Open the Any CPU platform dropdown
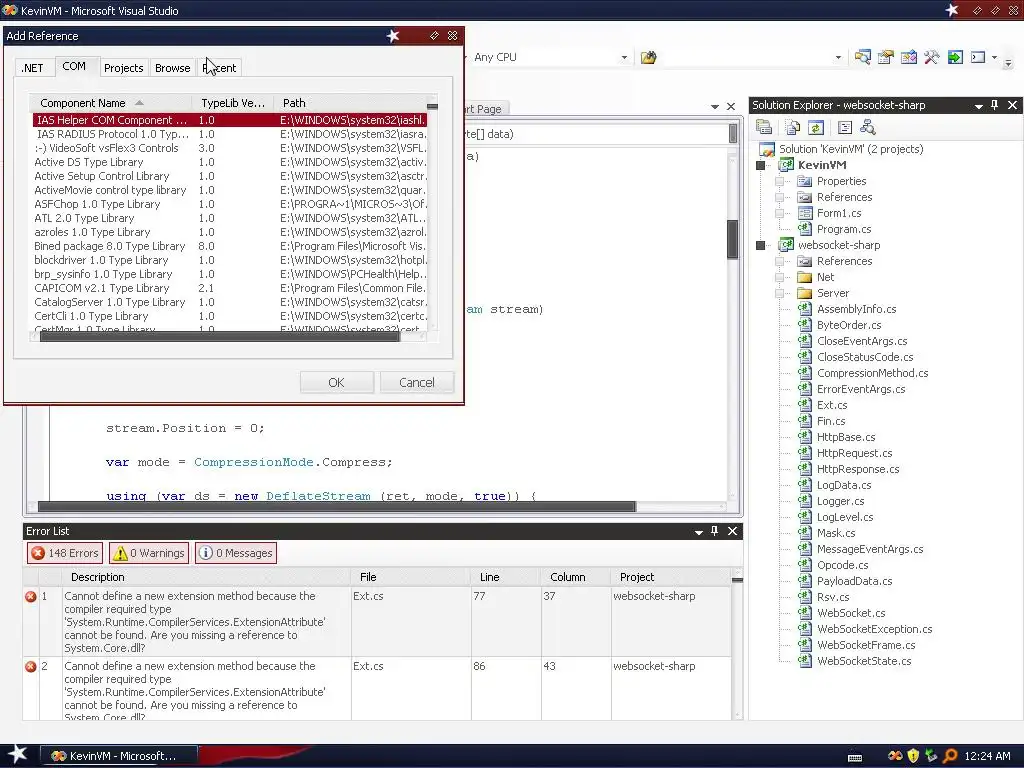 pos(624,57)
